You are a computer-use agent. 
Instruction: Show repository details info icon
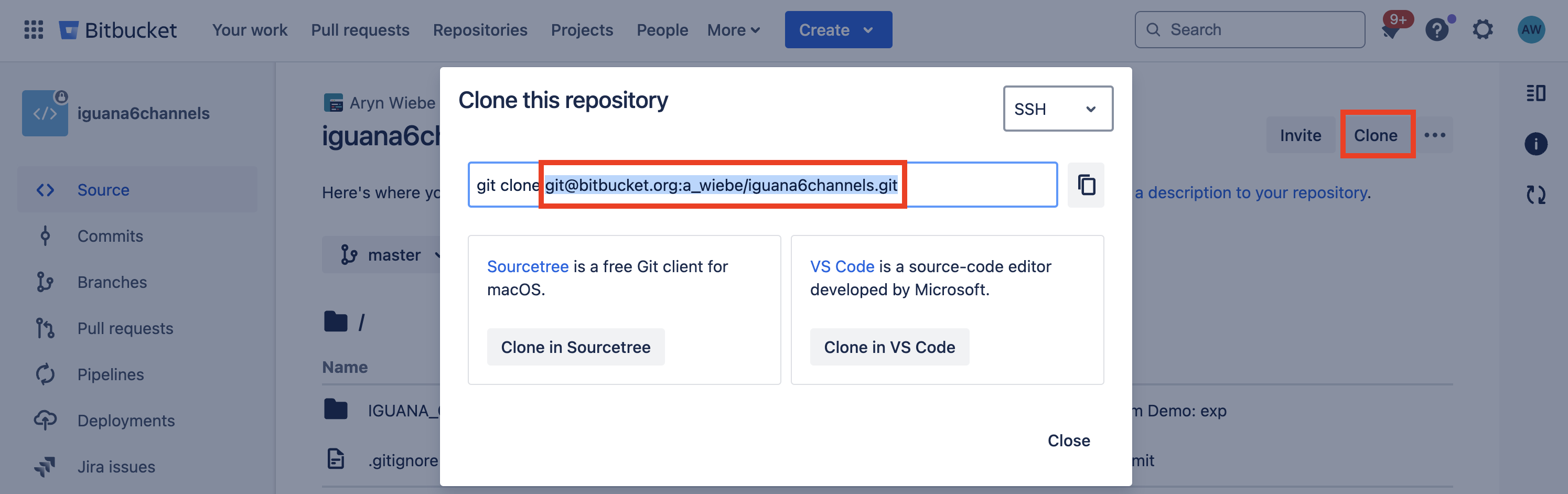click(1535, 144)
